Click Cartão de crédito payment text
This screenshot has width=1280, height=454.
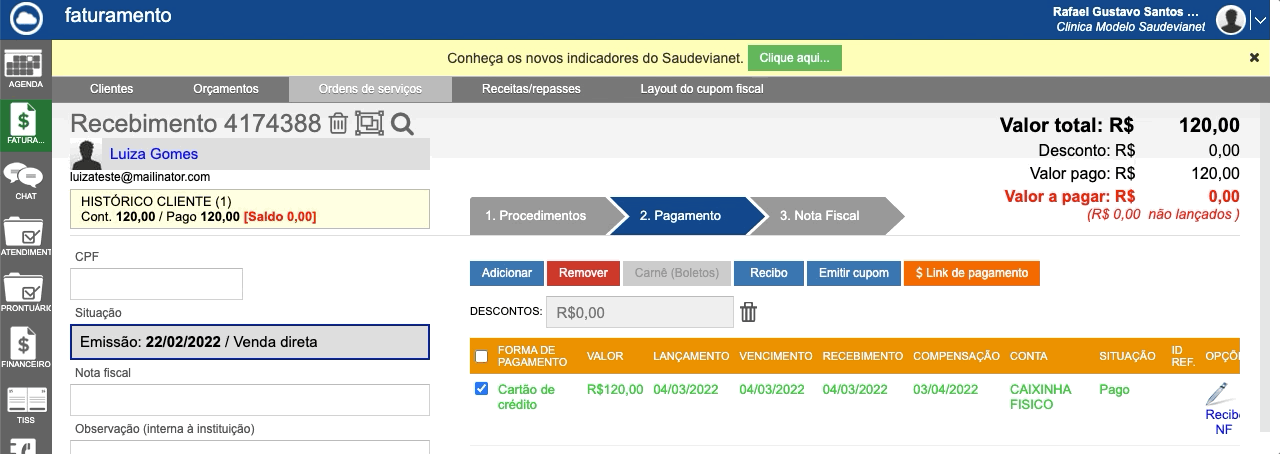pos(526,397)
